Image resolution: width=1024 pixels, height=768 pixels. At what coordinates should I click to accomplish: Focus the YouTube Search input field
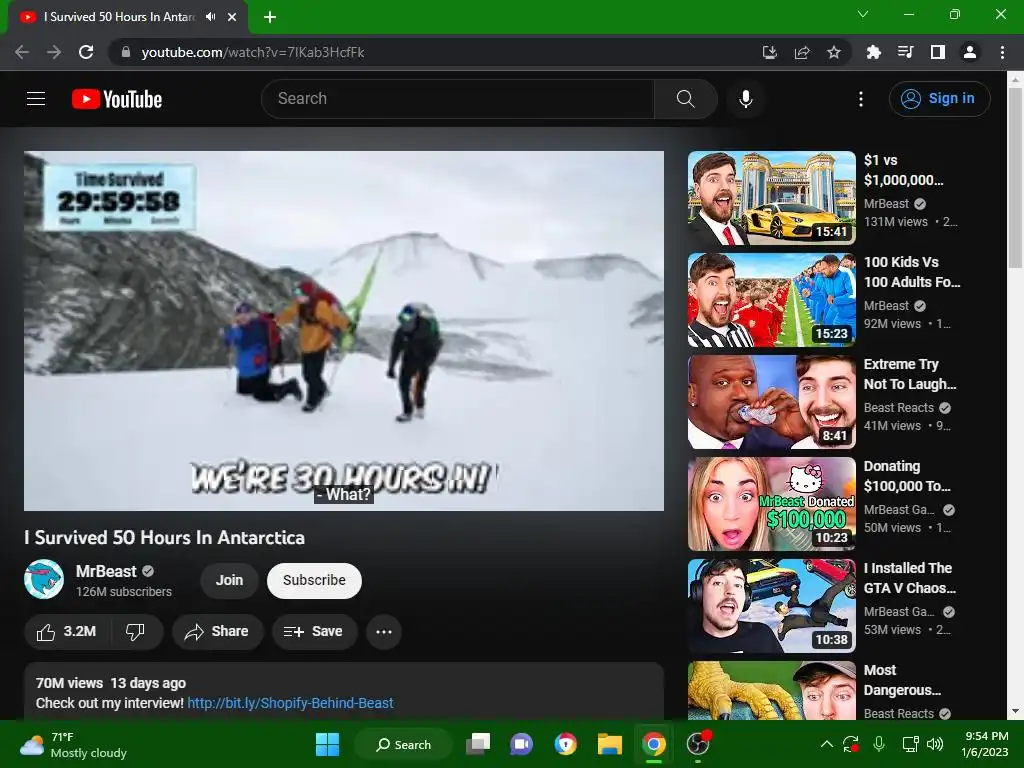[x=458, y=99]
